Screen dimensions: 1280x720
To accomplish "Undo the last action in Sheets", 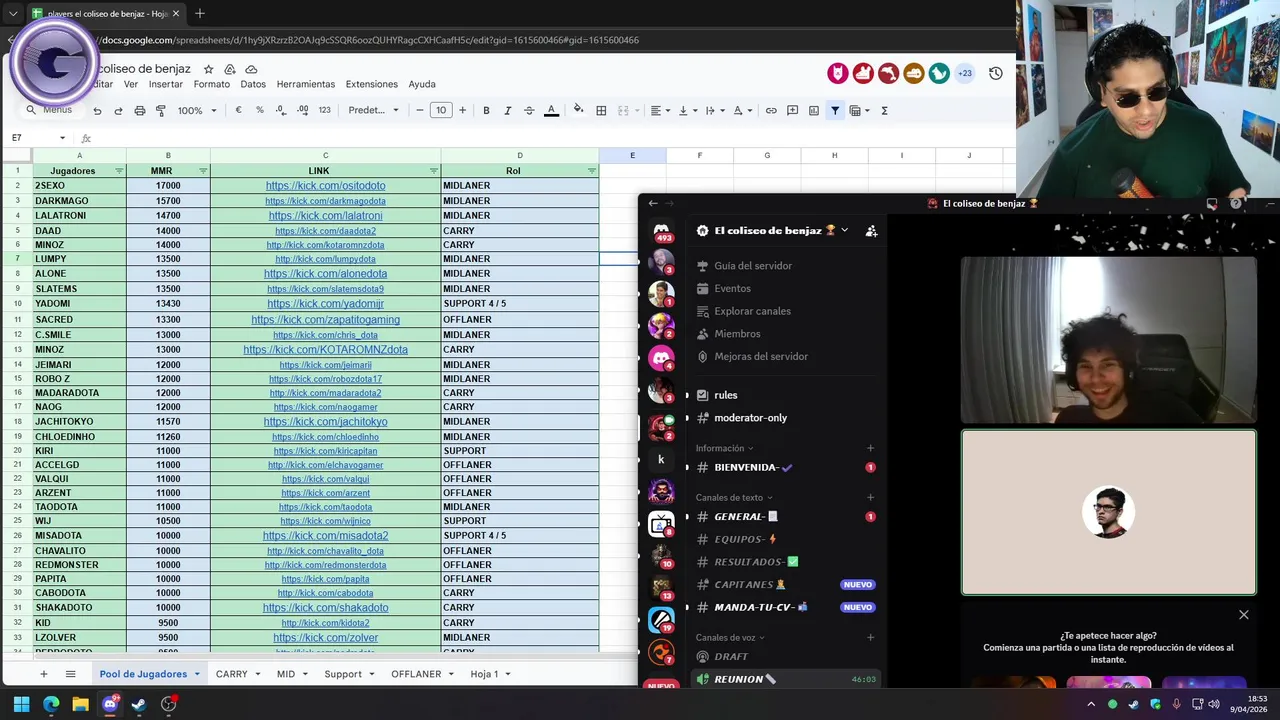I will 97,111.
